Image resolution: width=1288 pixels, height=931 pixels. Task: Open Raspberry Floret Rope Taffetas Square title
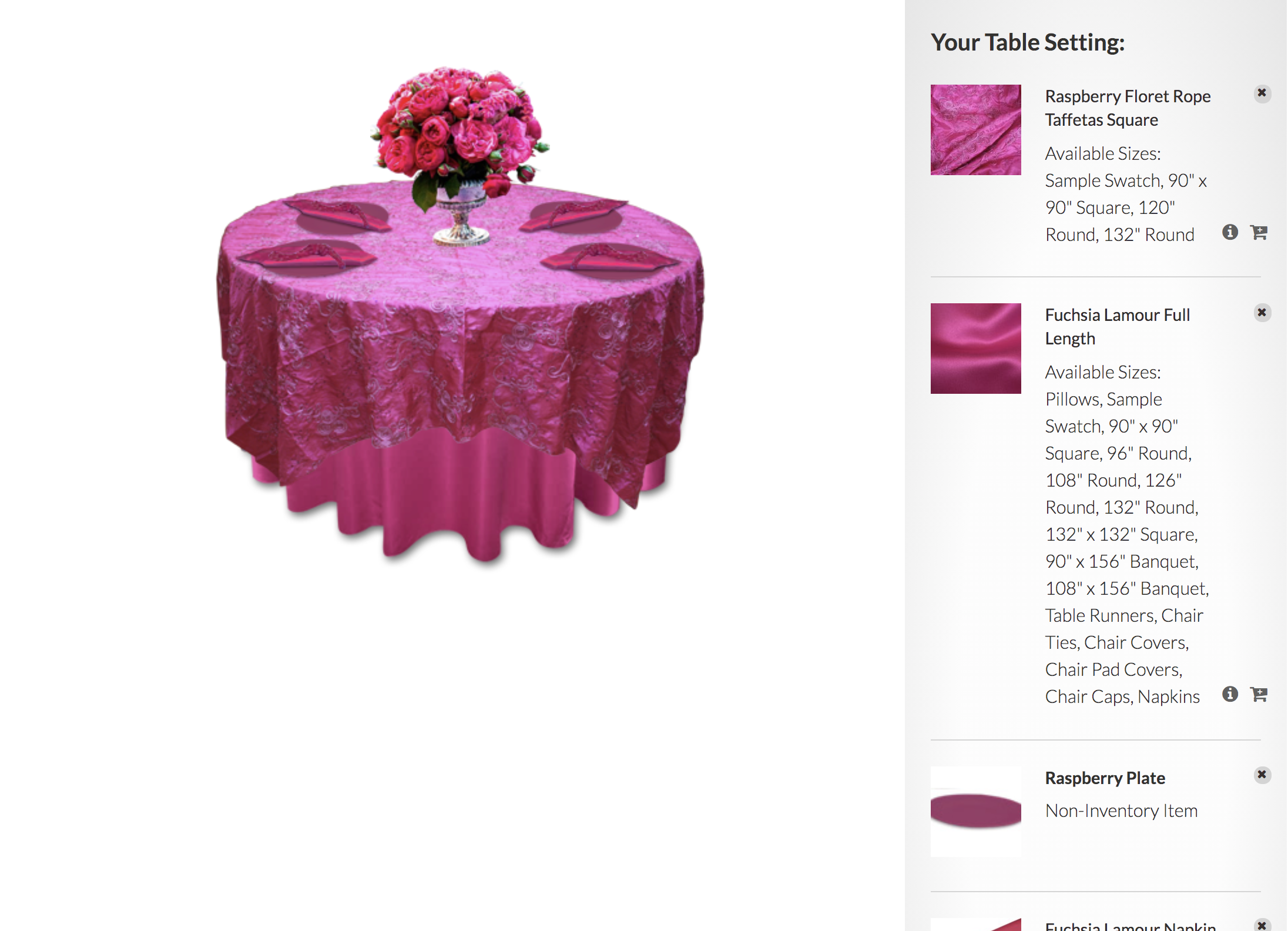click(1128, 108)
